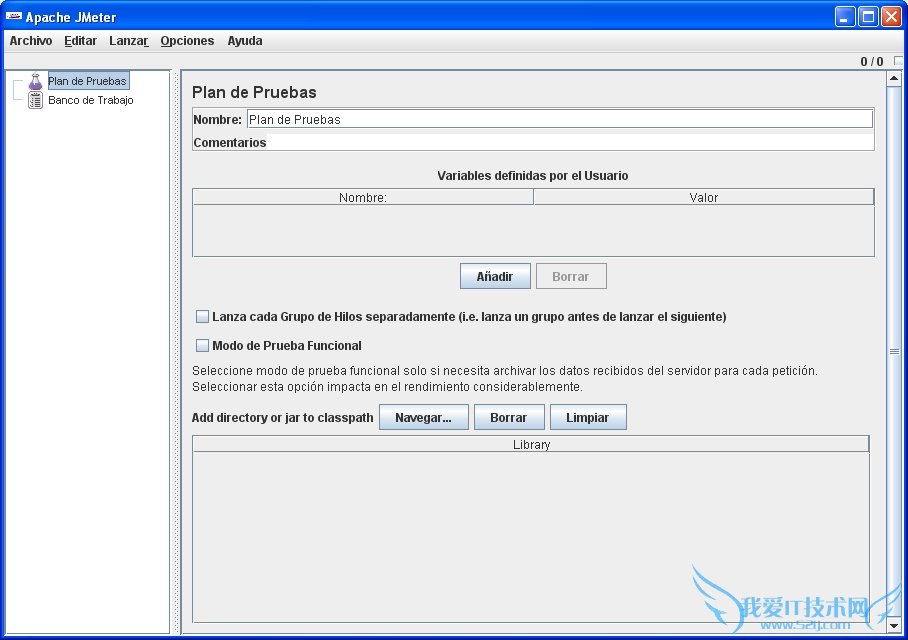908x640 pixels.
Task: Open the Lanzar menu
Action: [x=129, y=41]
